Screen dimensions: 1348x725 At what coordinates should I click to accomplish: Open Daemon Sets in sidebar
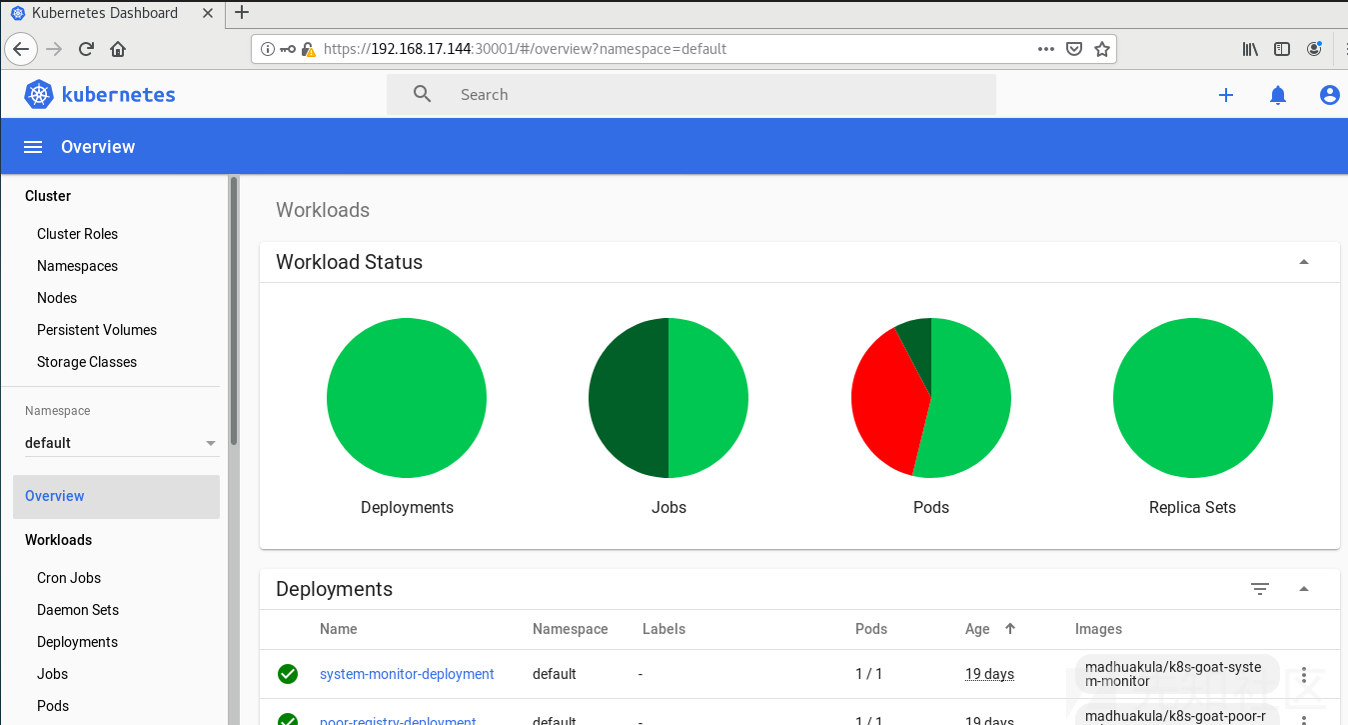click(x=78, y=610)
